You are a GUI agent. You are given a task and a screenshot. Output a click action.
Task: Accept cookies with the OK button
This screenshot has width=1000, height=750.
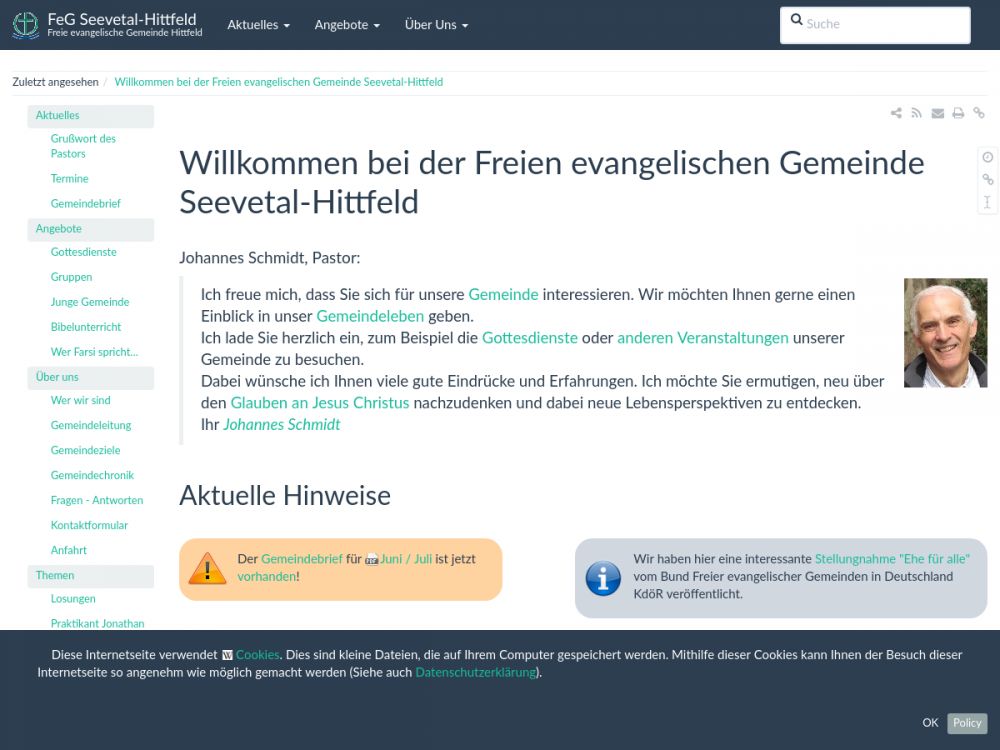[930, 723]
